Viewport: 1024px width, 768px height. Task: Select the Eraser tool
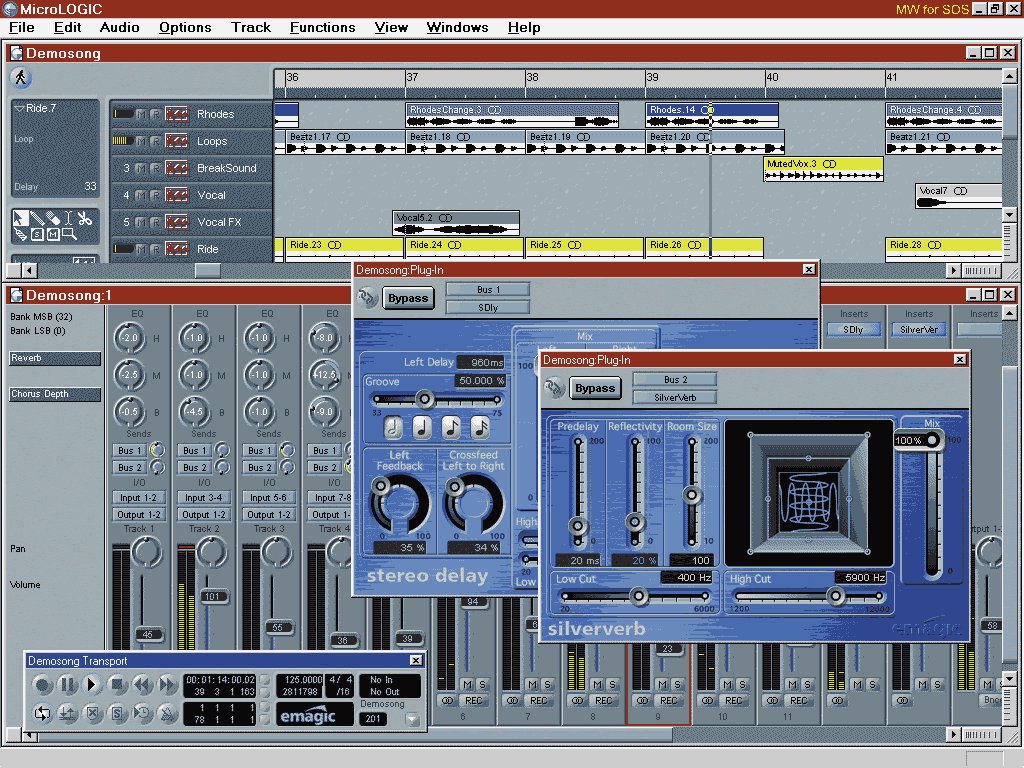[x=53, y=219]
